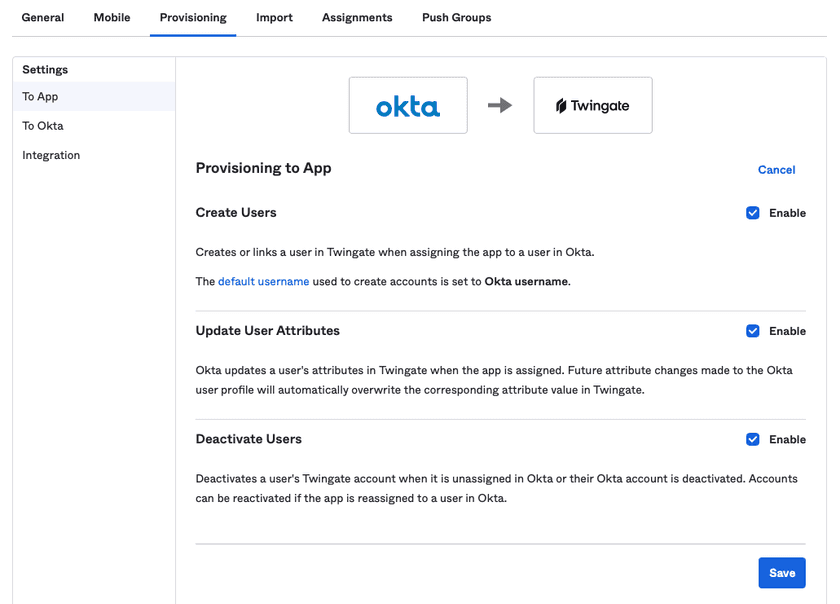840x604 pixels.
Task: Click the Provisioning to App heading
Action: (263, 168)
